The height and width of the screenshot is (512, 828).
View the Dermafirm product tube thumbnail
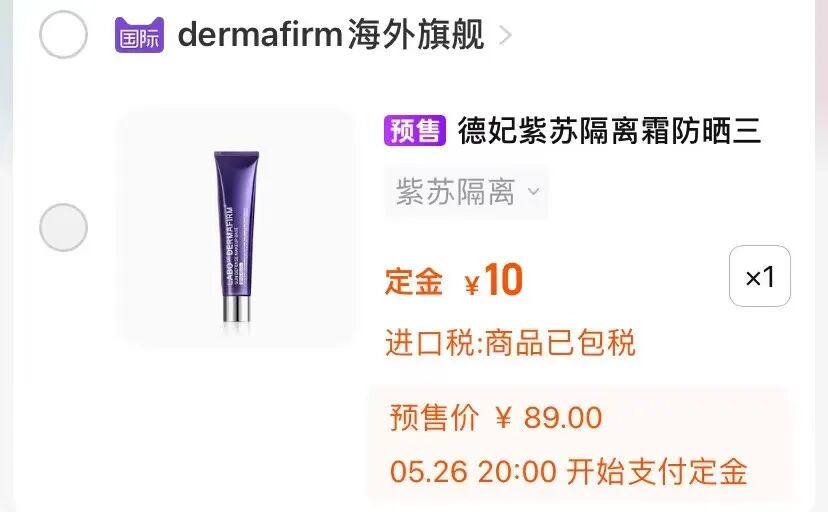pos(236,229)
